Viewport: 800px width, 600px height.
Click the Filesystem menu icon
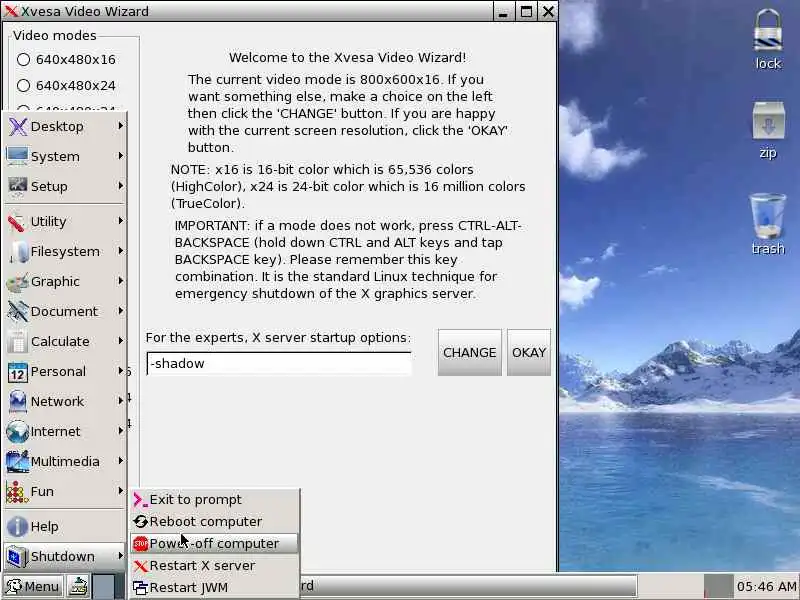tap(18, 252)
